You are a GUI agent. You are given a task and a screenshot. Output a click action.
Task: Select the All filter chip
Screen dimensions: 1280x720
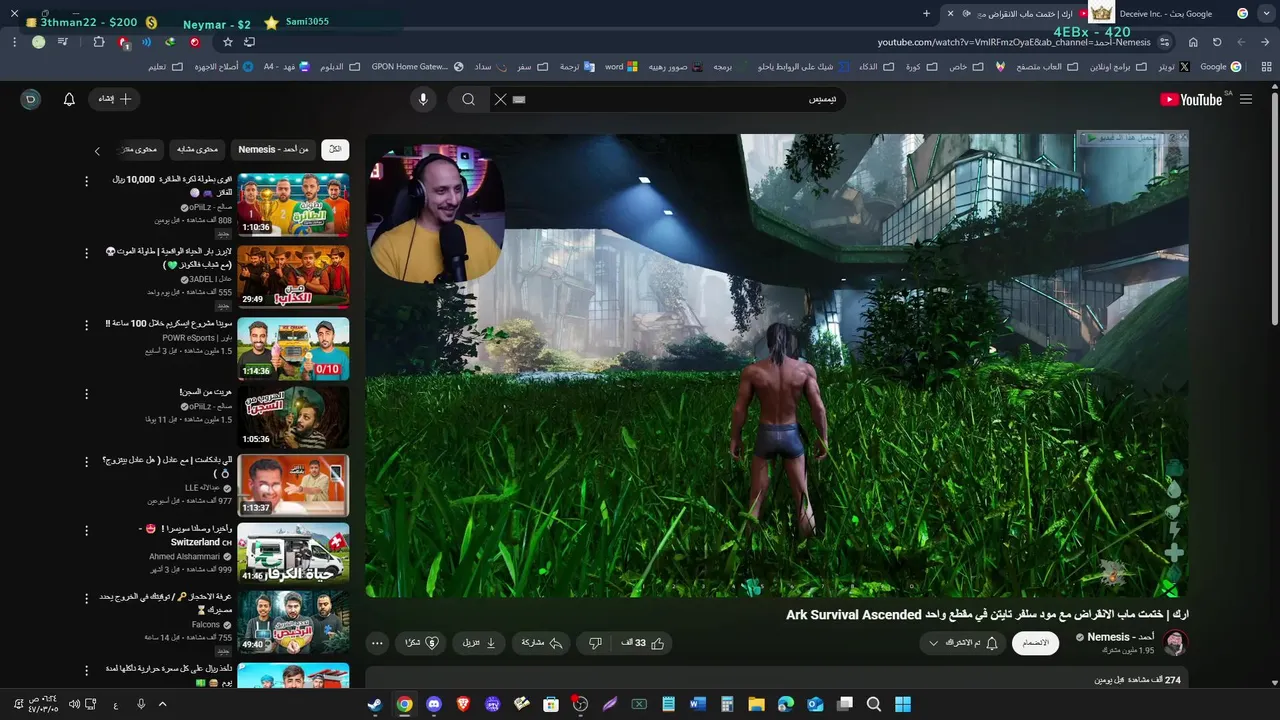(336, 149)
